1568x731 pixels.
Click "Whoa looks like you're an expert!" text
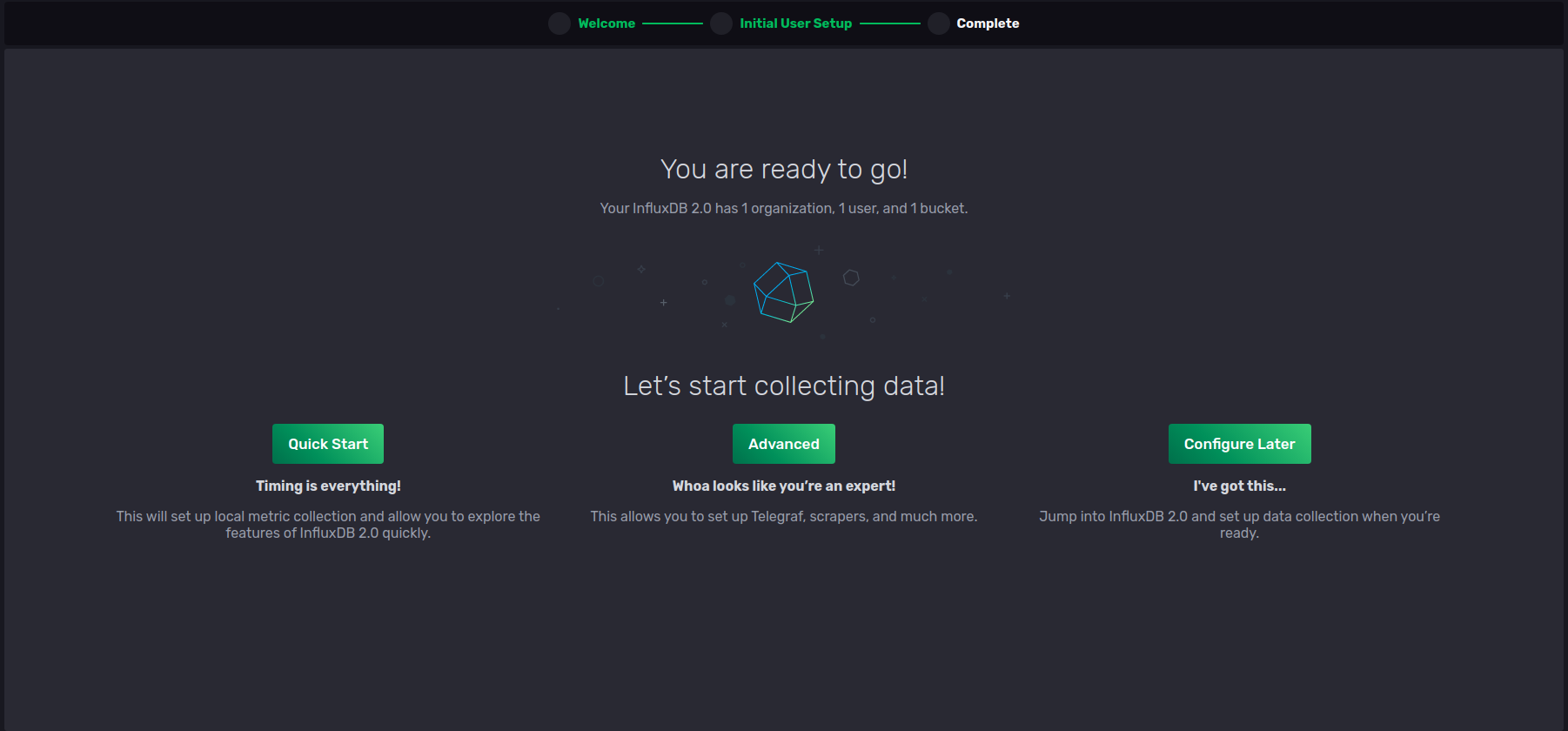pos(784,486)
